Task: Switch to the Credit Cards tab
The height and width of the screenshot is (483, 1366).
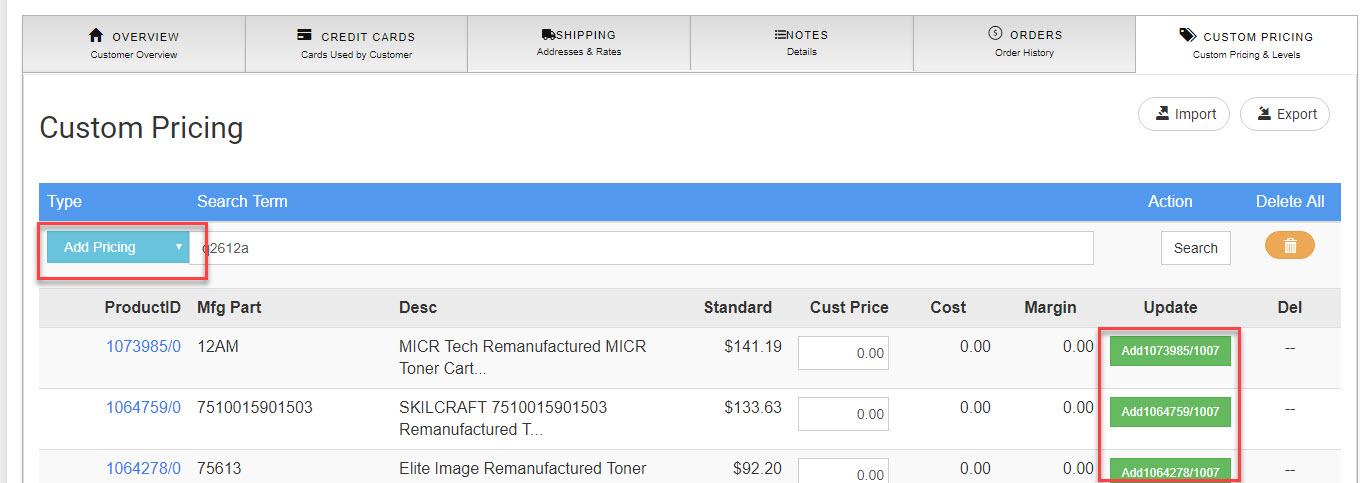Action: (356, 44)
